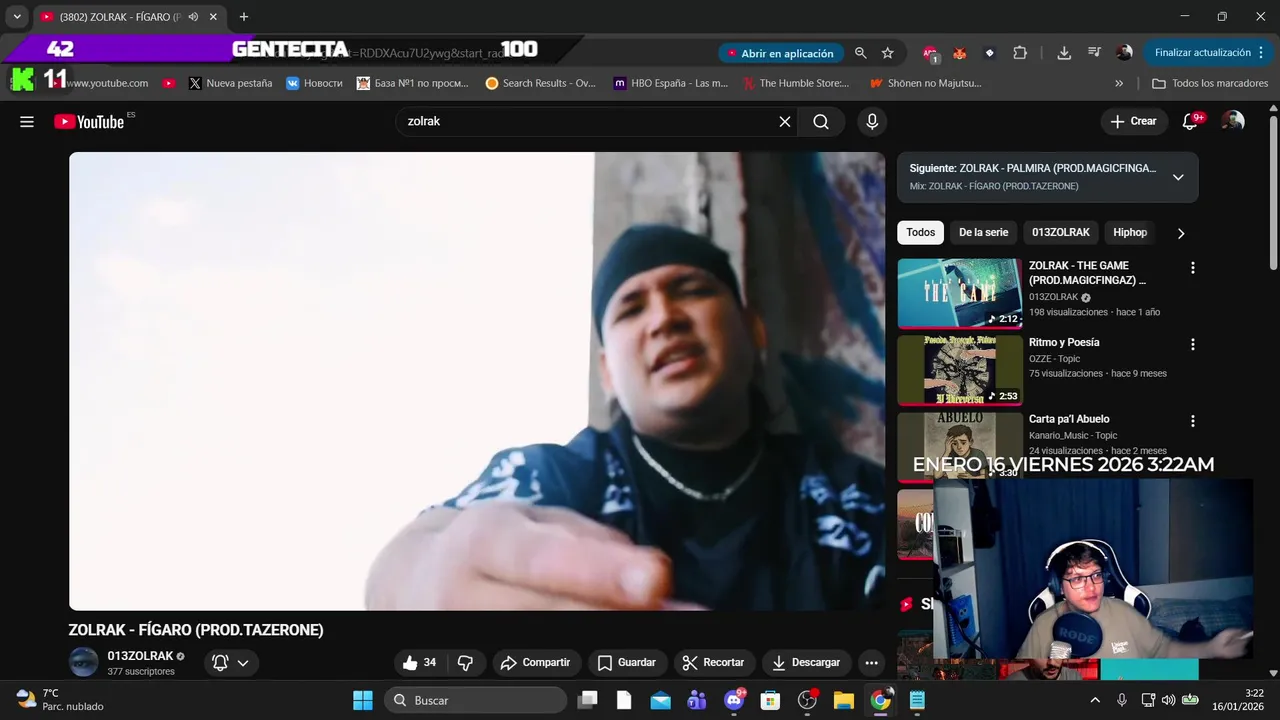Click the Crear button
Viewport: 1280px width, 720px height.
click(x=1133, y=122)
